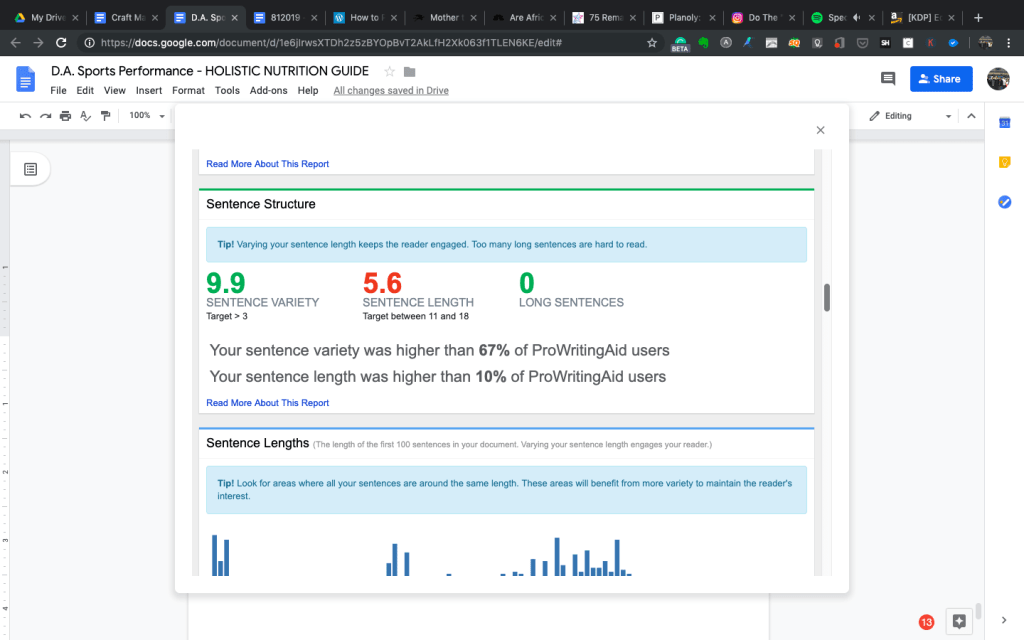Open the Tools menu
This screenshot has width=1024, height=640.
click(227, 90)
